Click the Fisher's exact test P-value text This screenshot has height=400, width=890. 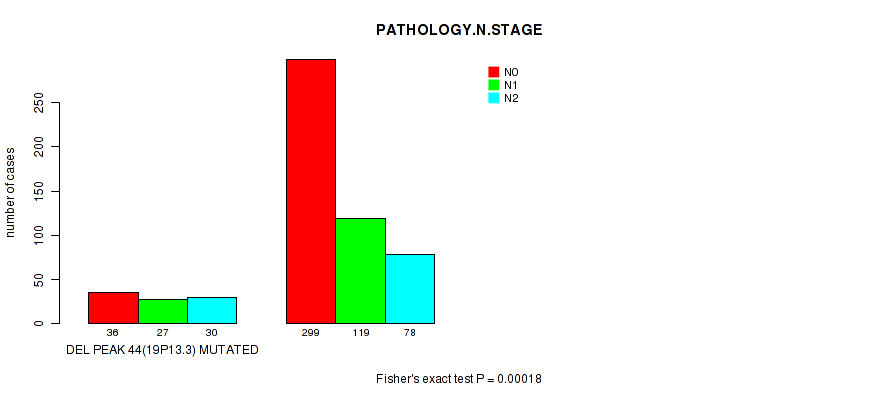[x=459, y=379]
